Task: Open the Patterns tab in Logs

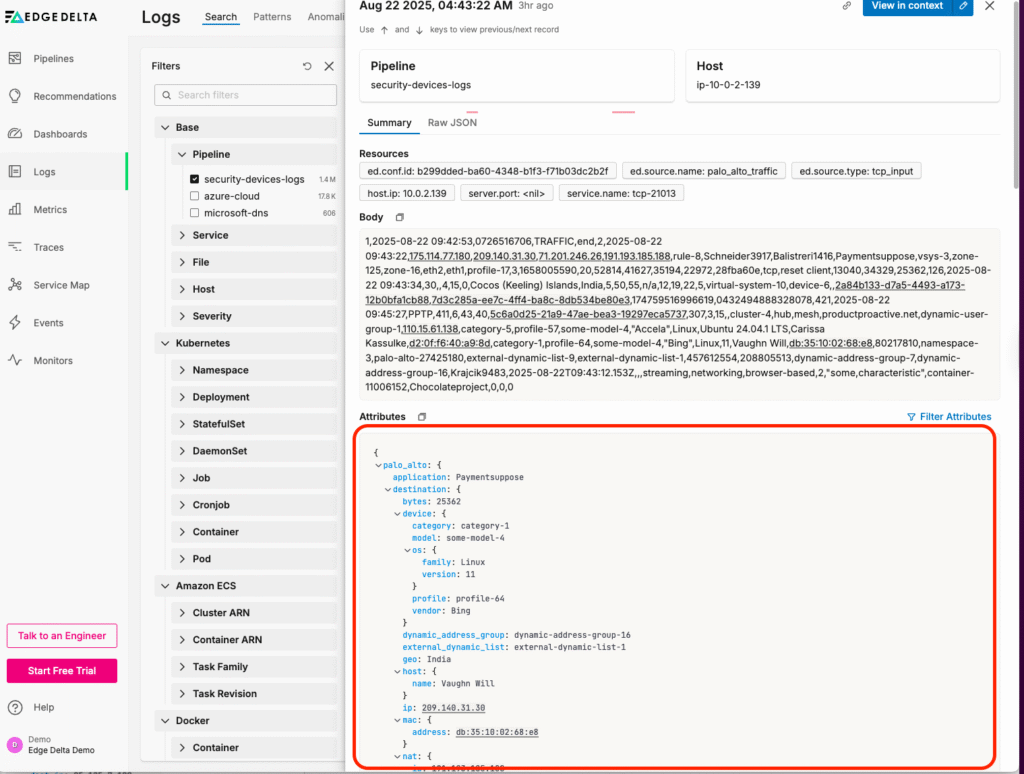Action: (272, 17)
